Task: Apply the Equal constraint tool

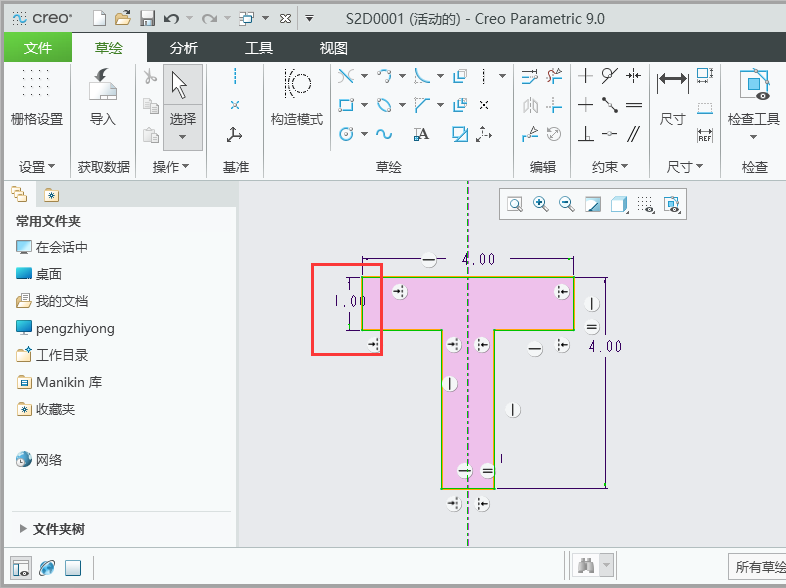Action: [634, 105]
